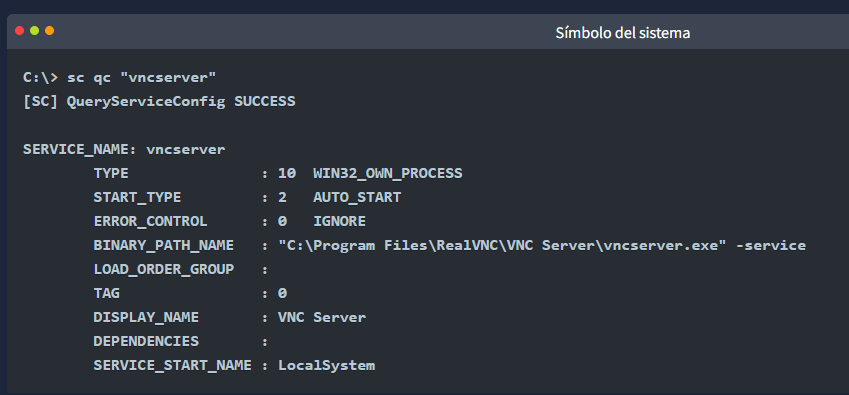Click the orange window dot
This screenshot has height=395, width=849.
49,31
